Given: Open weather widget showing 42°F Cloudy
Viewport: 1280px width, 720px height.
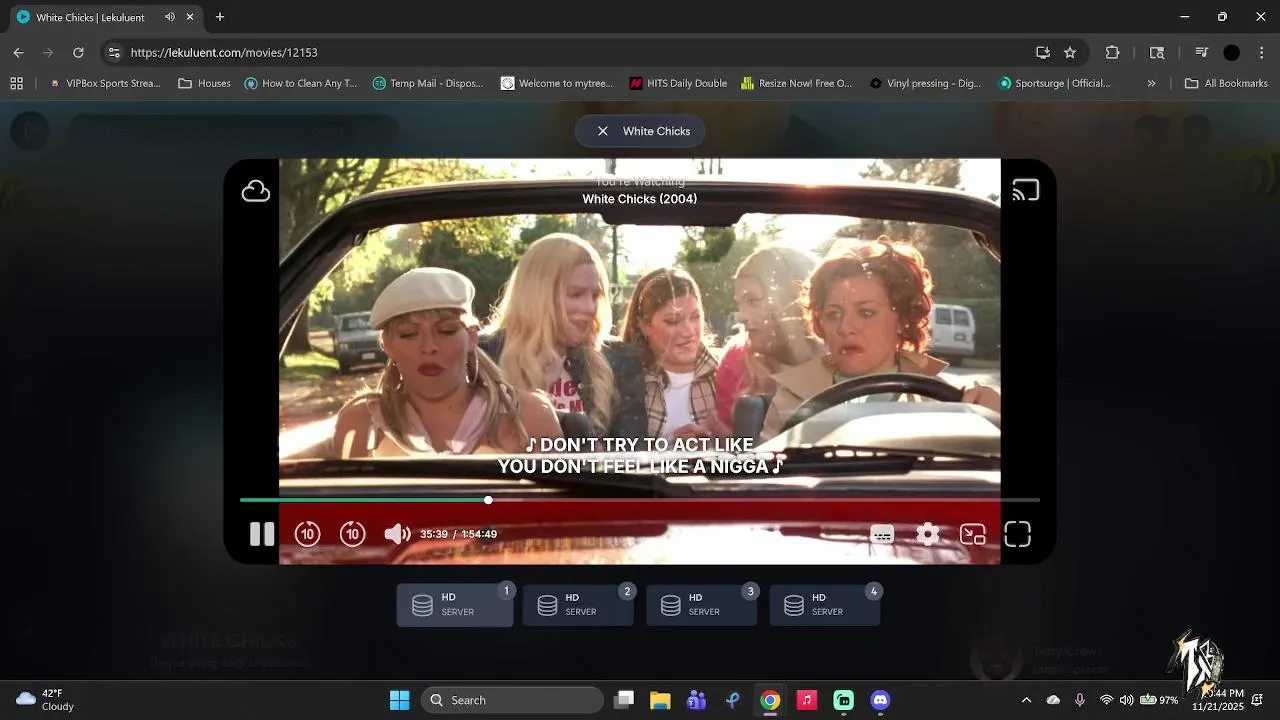Looking at the screenshot, I should pyautogui.click(x=46, y=700).
